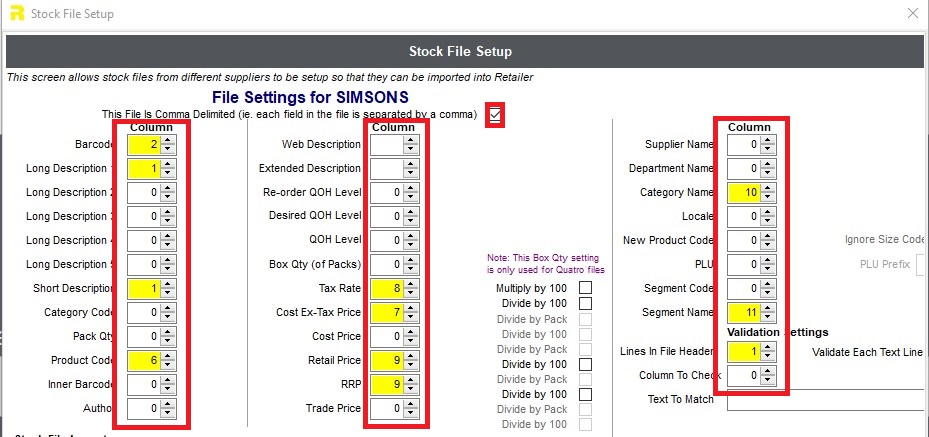Viewport: 929px width, 437px height.
Task: Tick Divide by 100 beside Retail Price
Action: [585, 364]
